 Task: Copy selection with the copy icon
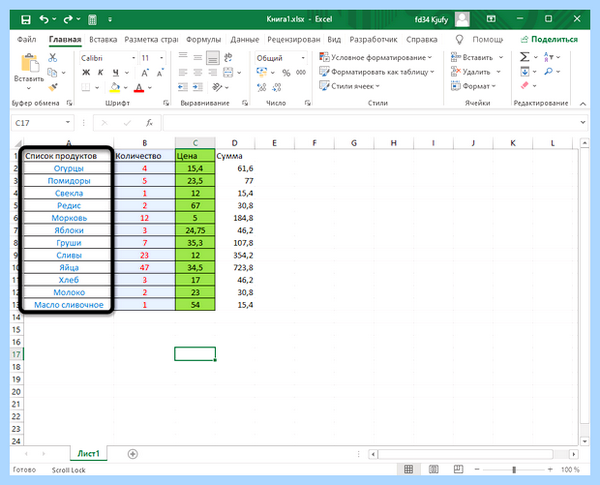pos(52,72)
